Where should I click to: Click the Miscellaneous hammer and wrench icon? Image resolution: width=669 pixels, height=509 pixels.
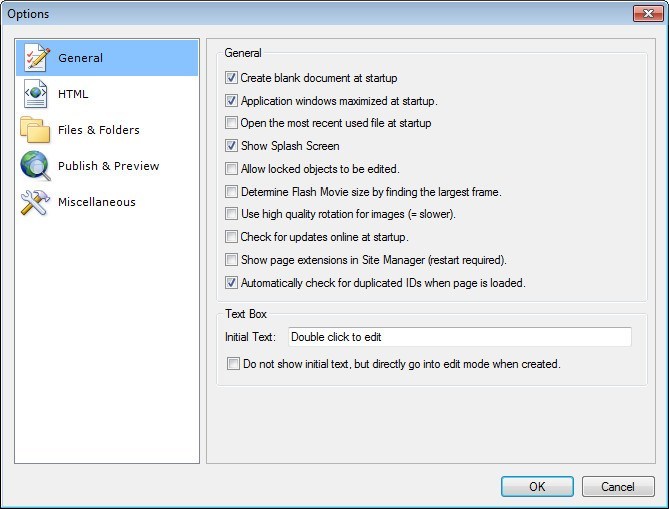(x=35, y=202)
